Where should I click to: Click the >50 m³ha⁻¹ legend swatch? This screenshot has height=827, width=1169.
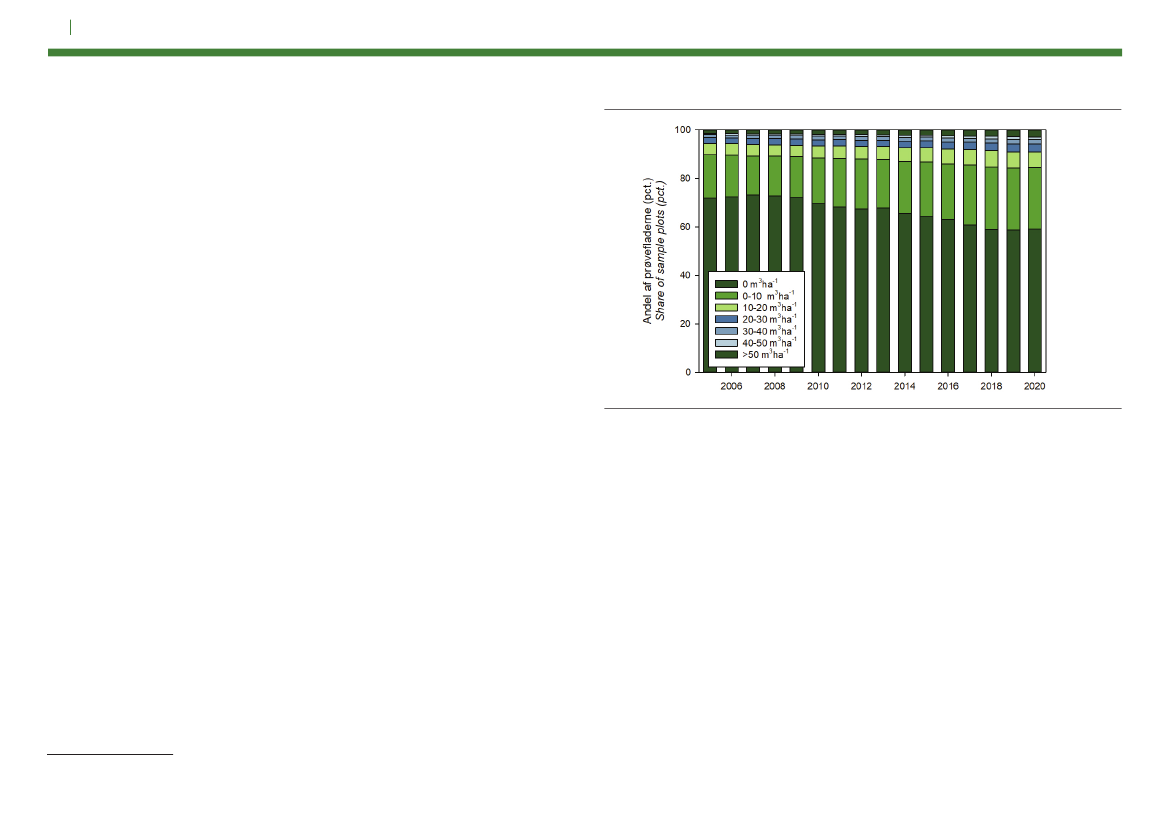coord(726,355)
